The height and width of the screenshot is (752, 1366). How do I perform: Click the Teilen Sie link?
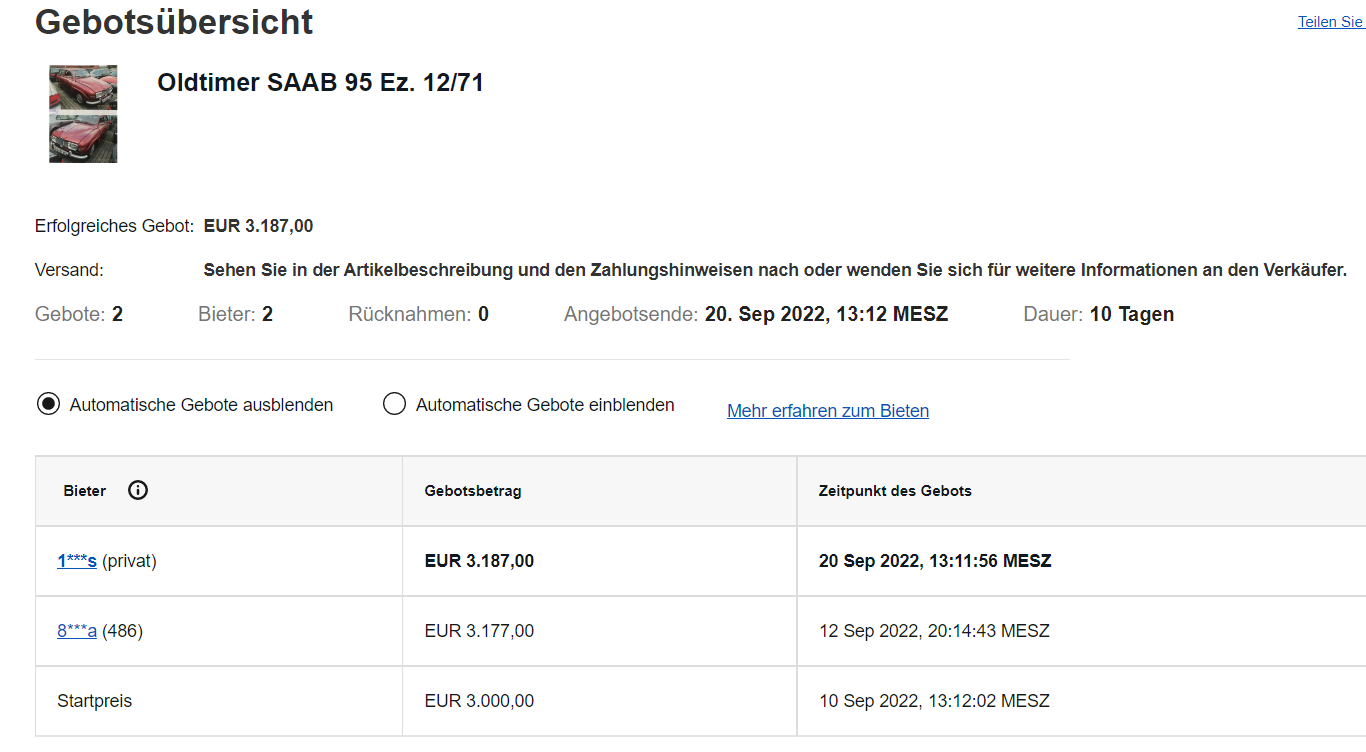(1331, 21)
